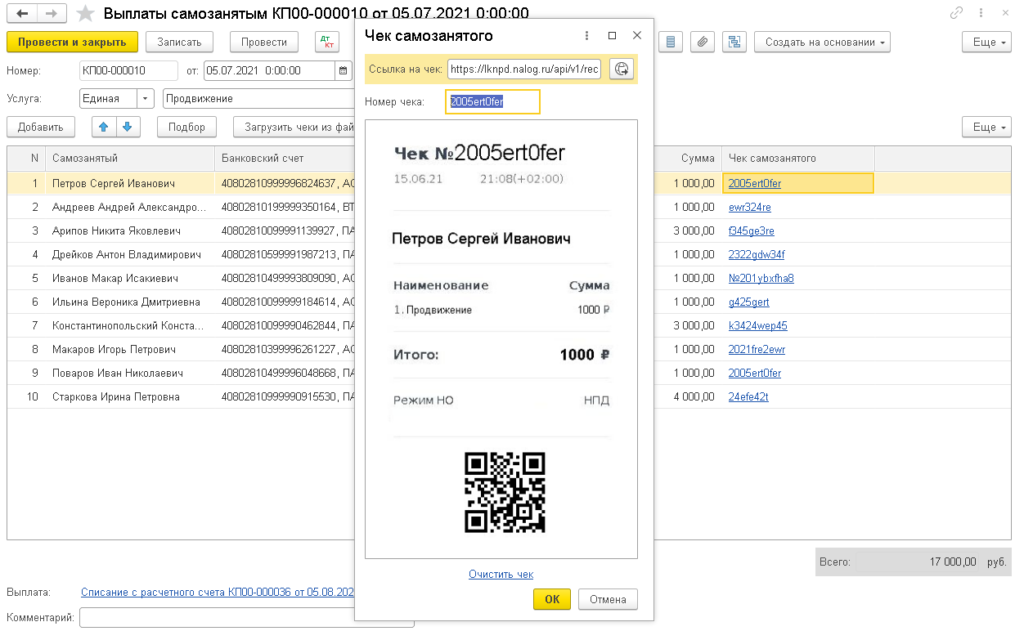
Task: Click the Чек самозанятого column header
Action: point(797,158)
